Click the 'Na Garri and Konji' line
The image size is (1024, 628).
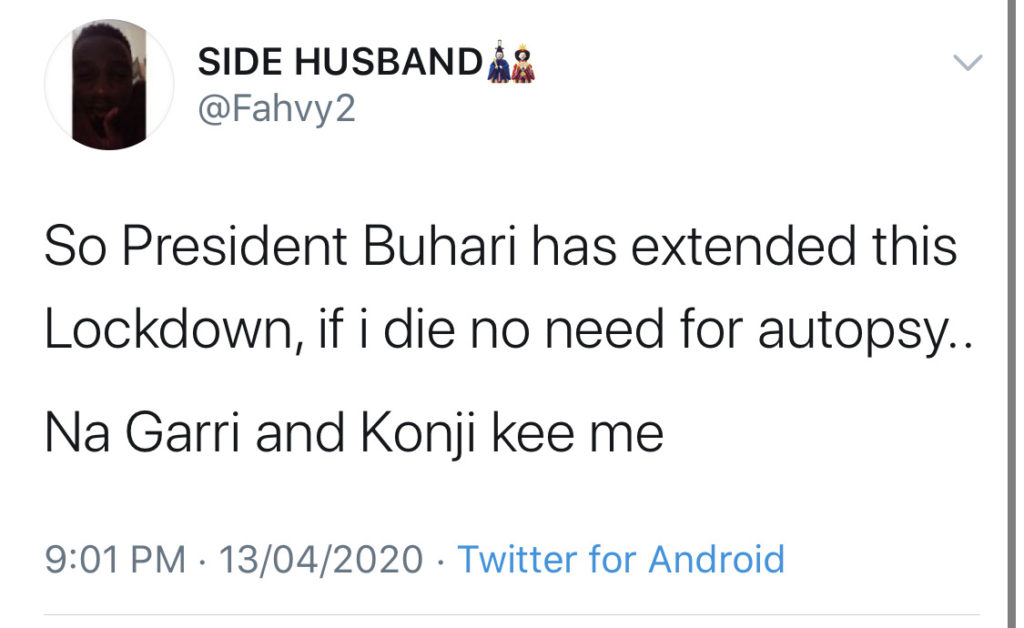[x=354, y=435]
